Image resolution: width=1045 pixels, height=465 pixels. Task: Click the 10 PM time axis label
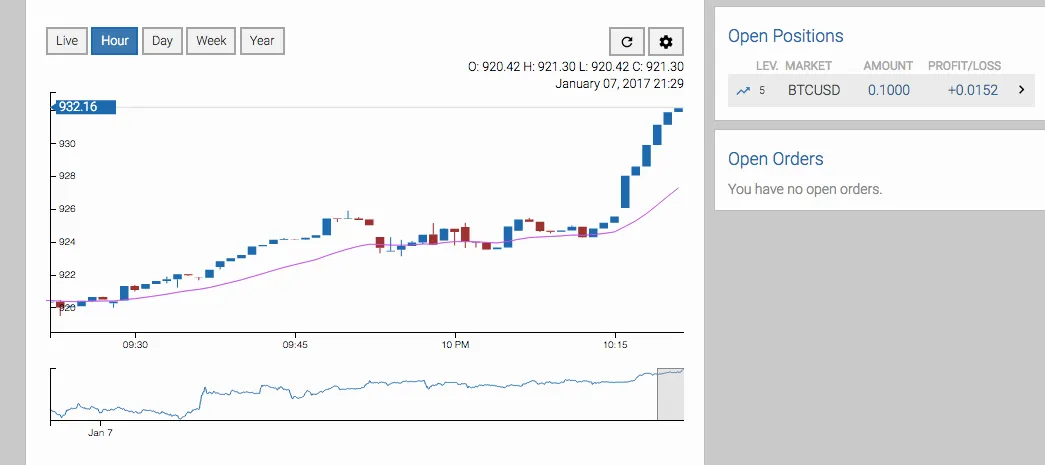coord(455,345)
